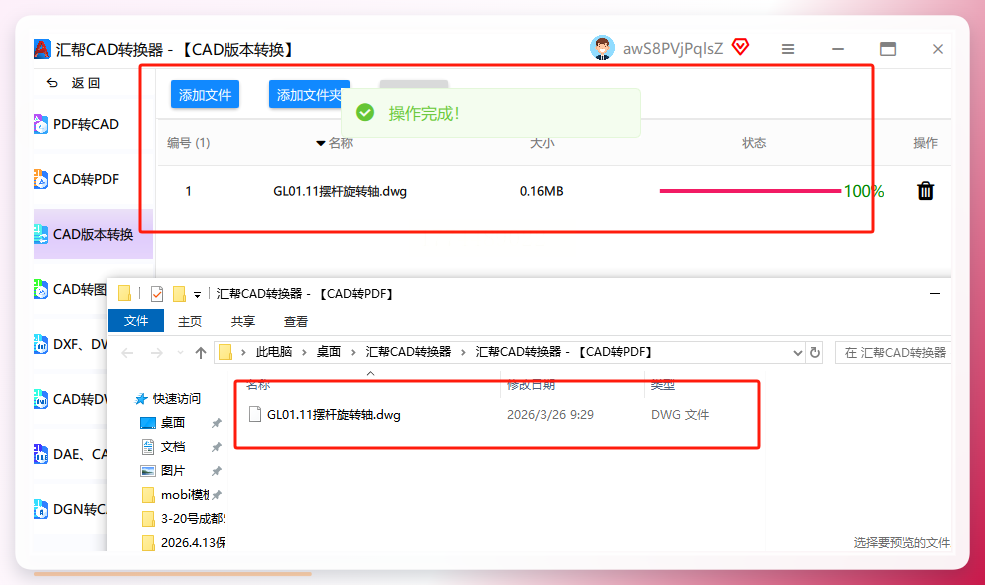Image resolution: width=985 pixels, height=585 pixels.
Task: Open Explorer recent locations dropdown arrow
Action: click(180, 353)
